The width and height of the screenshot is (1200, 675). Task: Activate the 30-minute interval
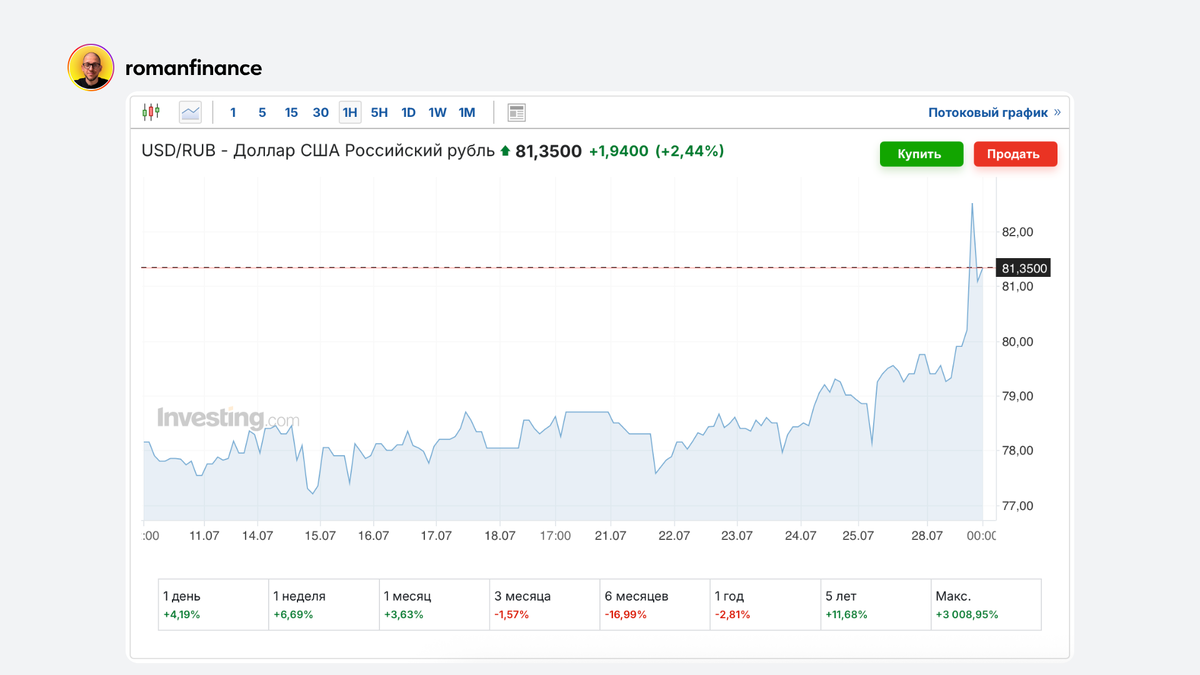point(320,112)
